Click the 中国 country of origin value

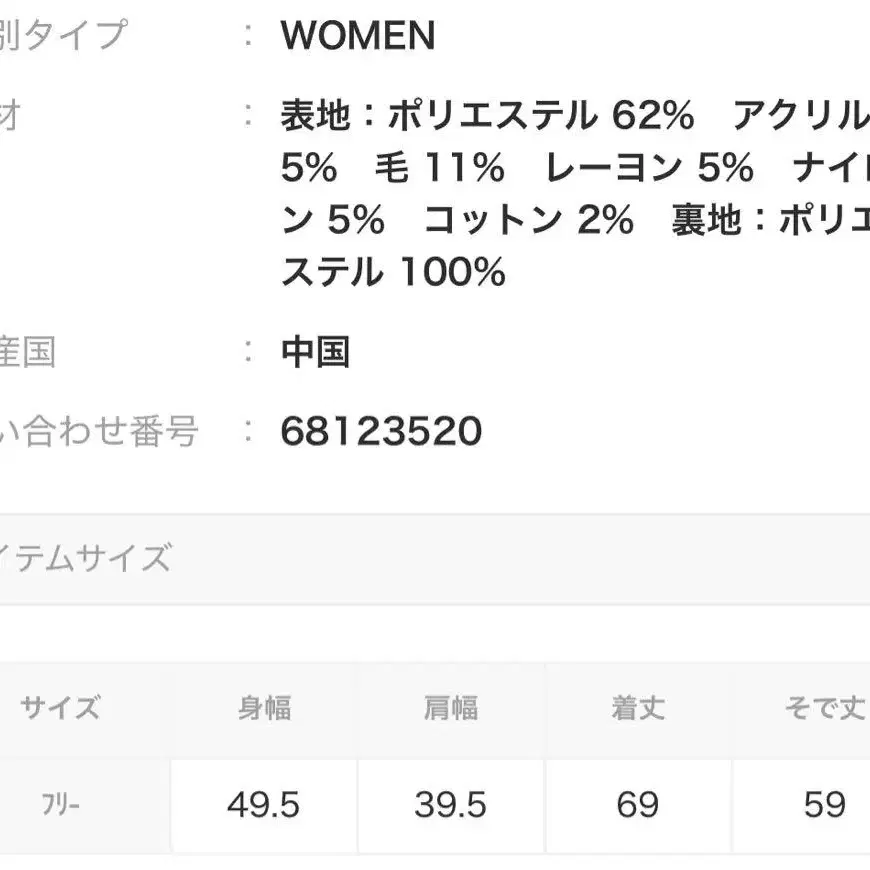(x=315, y=352)
